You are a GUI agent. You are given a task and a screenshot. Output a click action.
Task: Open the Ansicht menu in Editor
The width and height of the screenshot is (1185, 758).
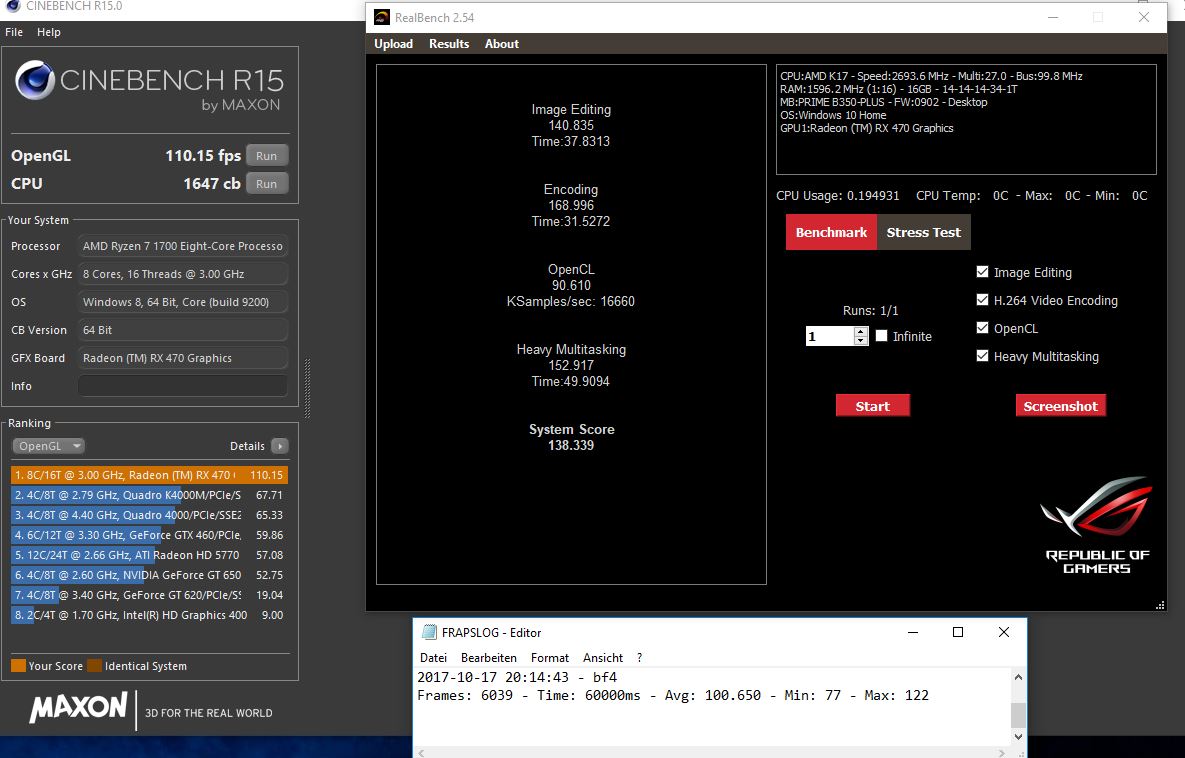pyautogui.click(x=603, y=657)
